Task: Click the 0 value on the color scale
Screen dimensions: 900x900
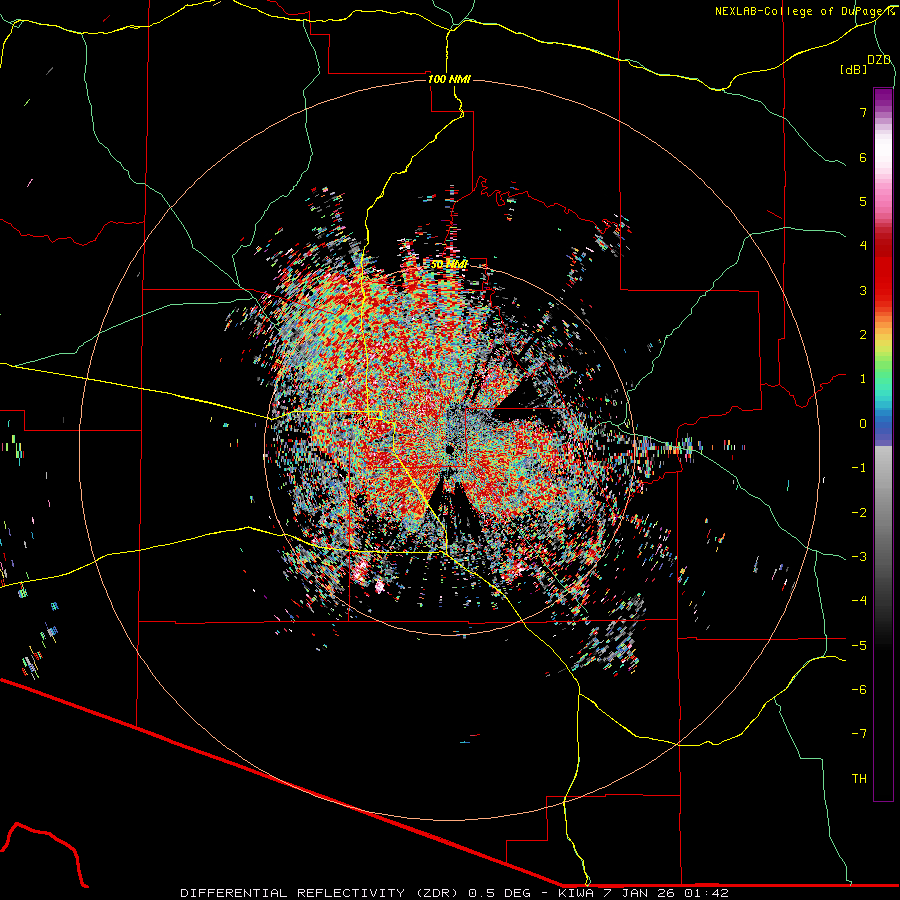Action: (863, 424)
